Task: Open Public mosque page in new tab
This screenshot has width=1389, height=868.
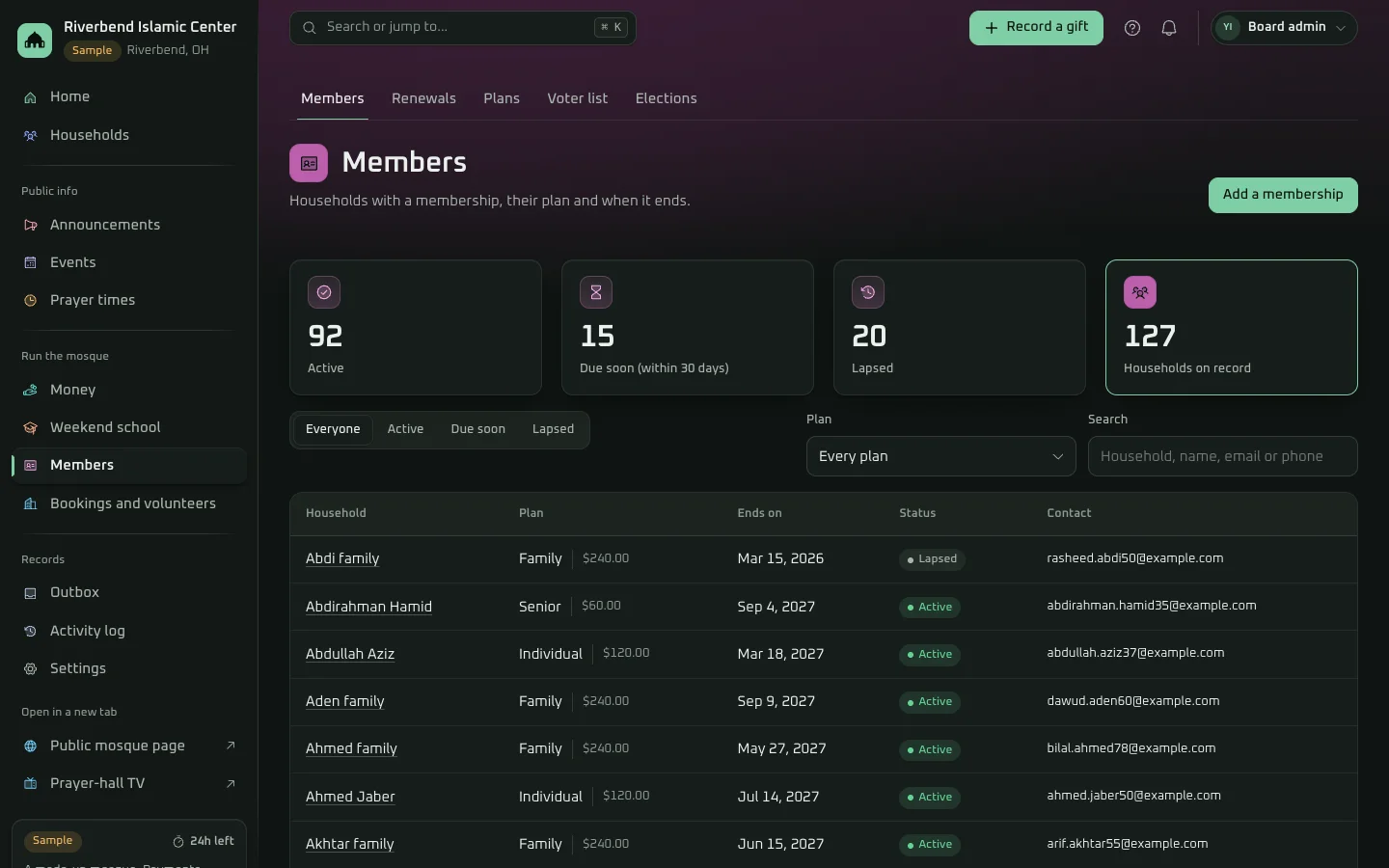Action: (129, 746)
